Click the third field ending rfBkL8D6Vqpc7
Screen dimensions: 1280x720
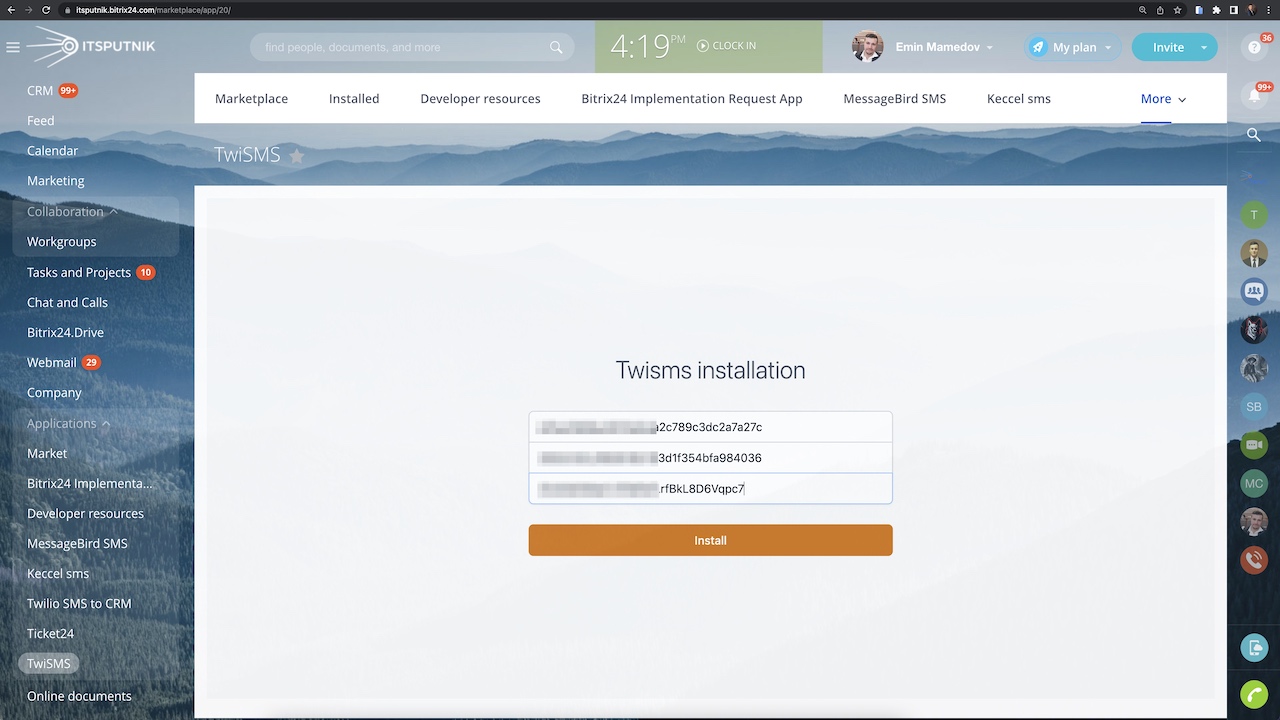coord(710,489)
